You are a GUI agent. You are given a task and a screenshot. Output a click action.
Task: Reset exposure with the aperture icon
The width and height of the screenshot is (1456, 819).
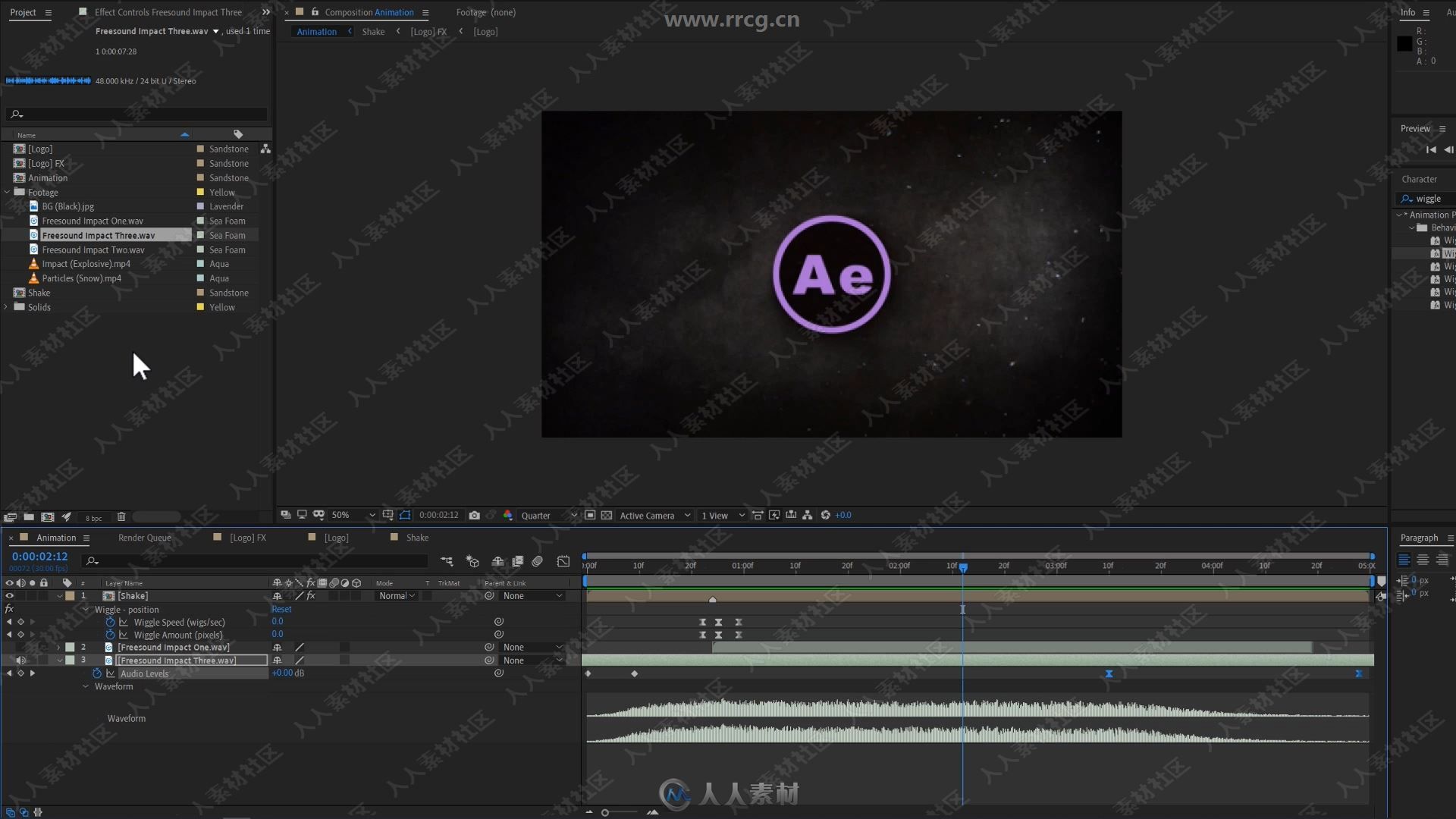pyautogui.click(x=826, y=515)
